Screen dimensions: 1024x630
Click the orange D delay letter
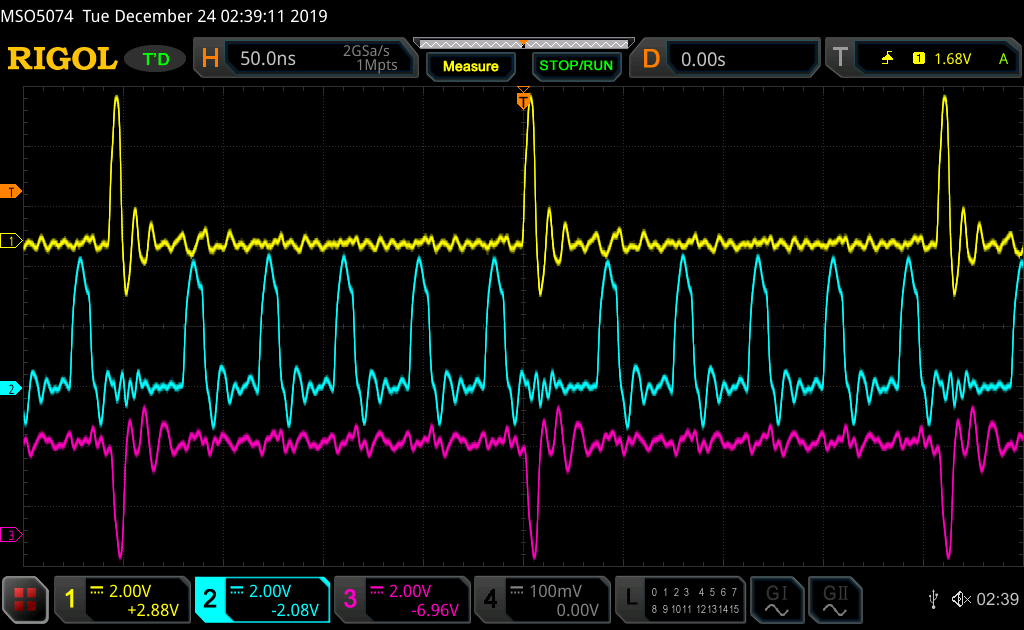pyautogui.click(x=651, y=59)
